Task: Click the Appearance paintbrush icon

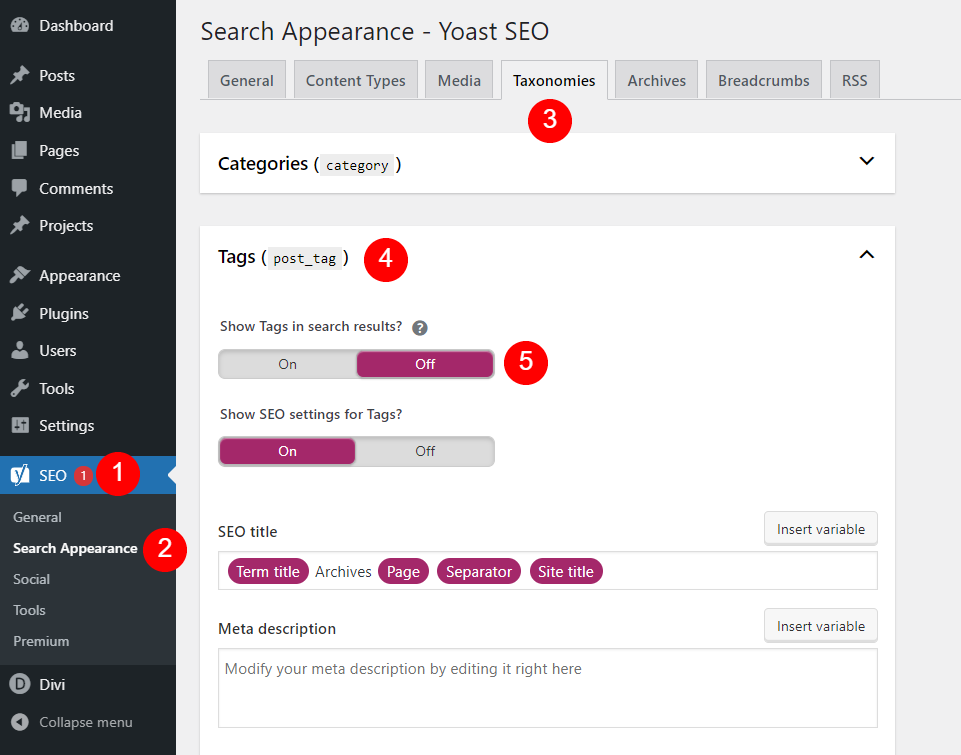Action: pyautogui.click(x=20, y=275)
